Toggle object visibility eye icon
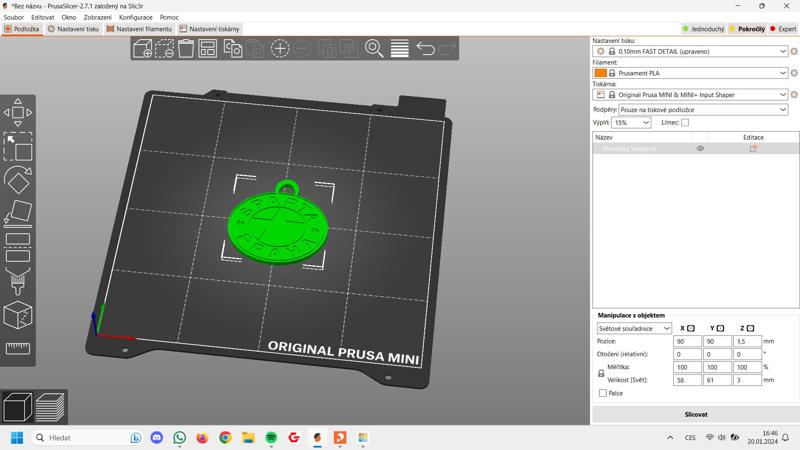Image resolution: width=800 pixels, height=450 pixels. 700,148
